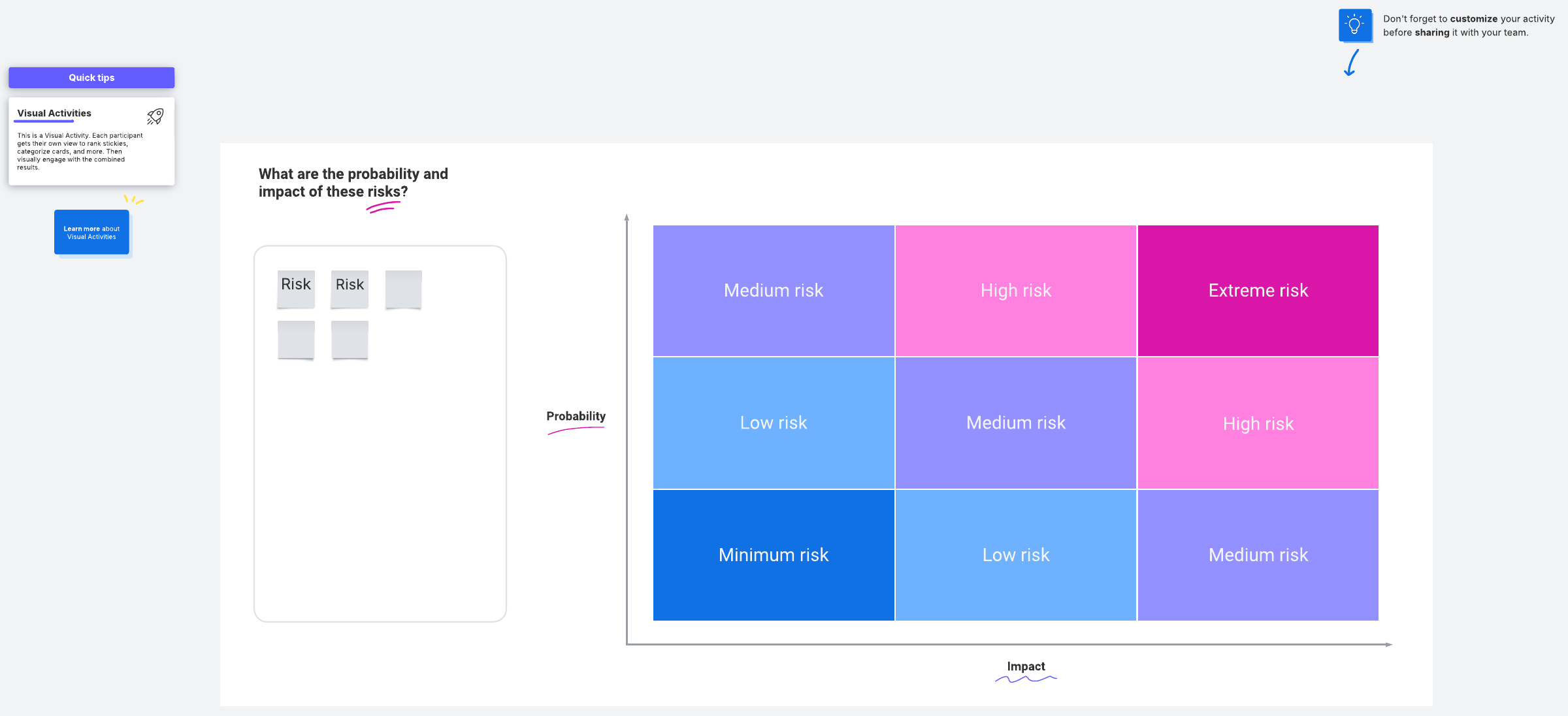Click the top-row High risk cell
Screen dimensions: 1568x716
coord(1015,291)
